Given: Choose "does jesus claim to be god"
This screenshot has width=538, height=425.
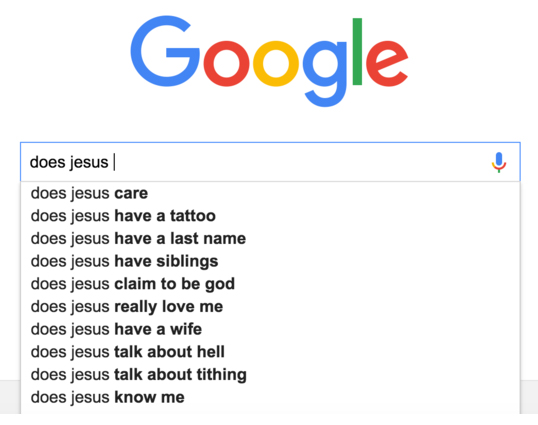Looking at the screenshot, I should (270, 284).
